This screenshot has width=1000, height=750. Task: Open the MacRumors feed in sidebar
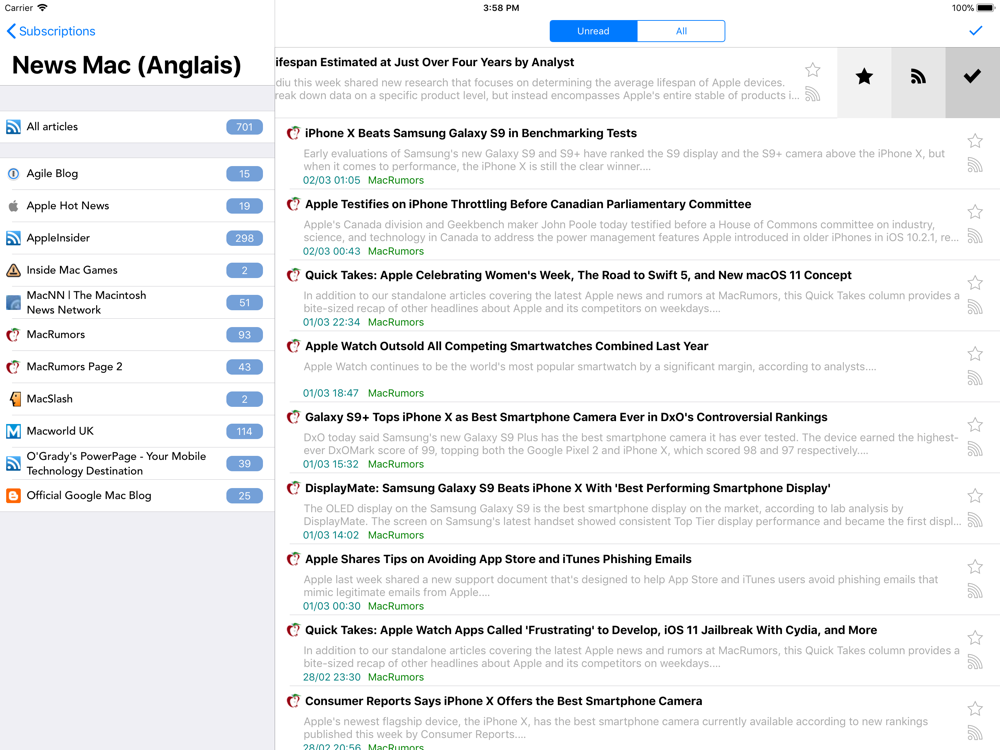click(56, 335)
